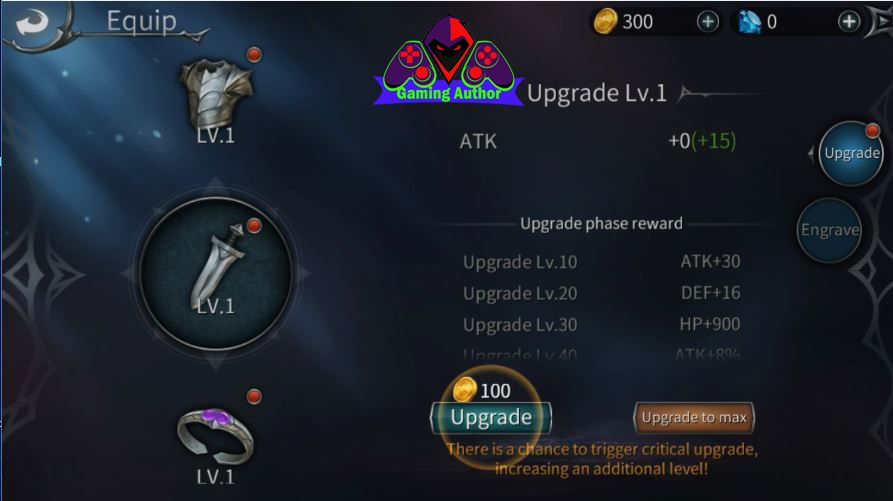The image size is (893, 501).
Task: Select the purple gem ring slot
Action: 216,436
